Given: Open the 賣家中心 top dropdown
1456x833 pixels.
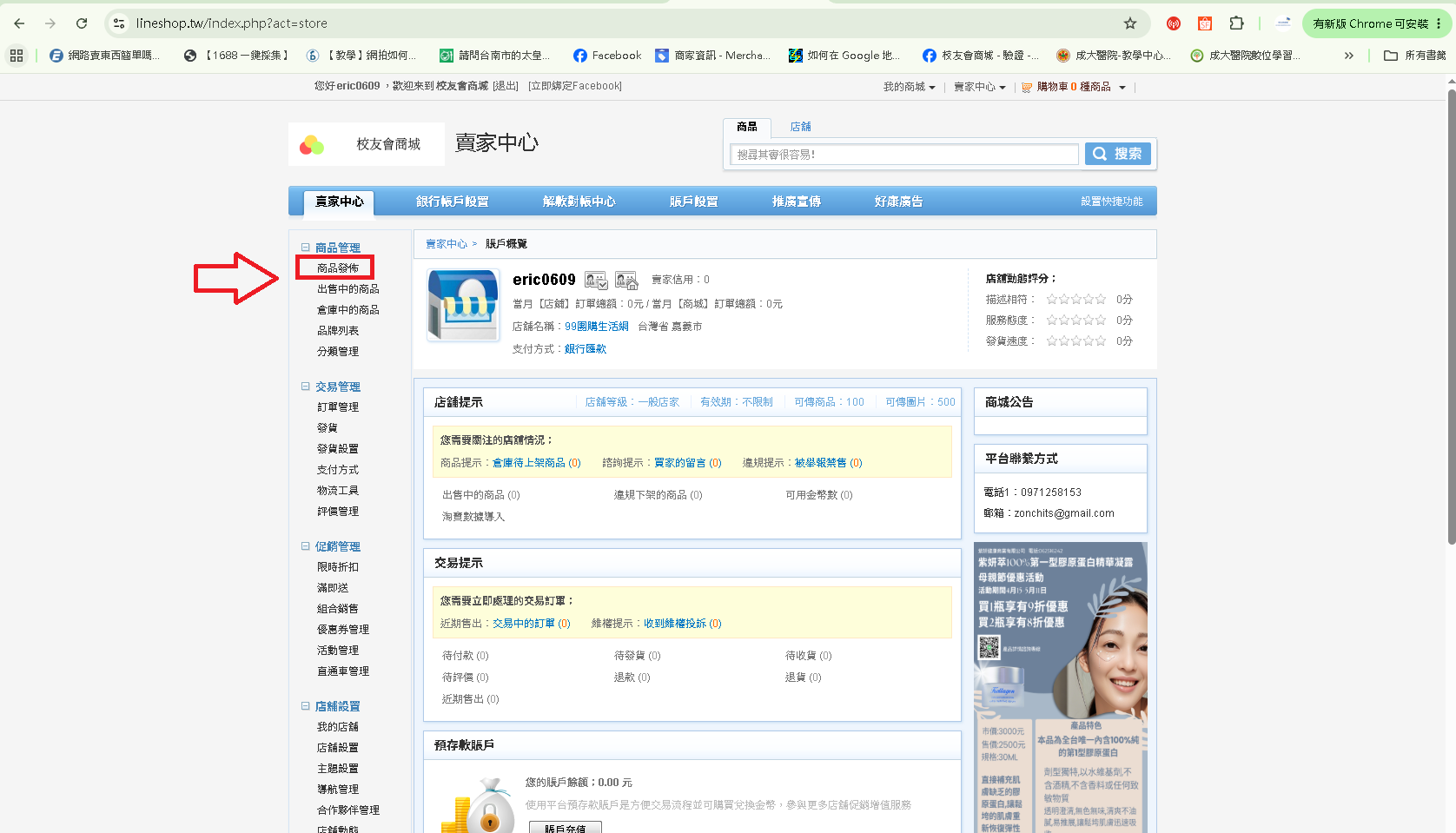Looking at the screenshot, I should tap(979, 87).
